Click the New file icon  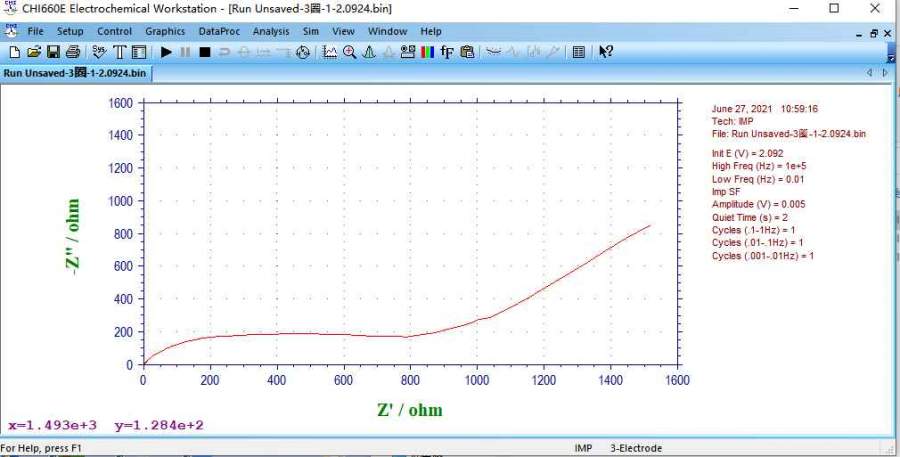(15, 52)
